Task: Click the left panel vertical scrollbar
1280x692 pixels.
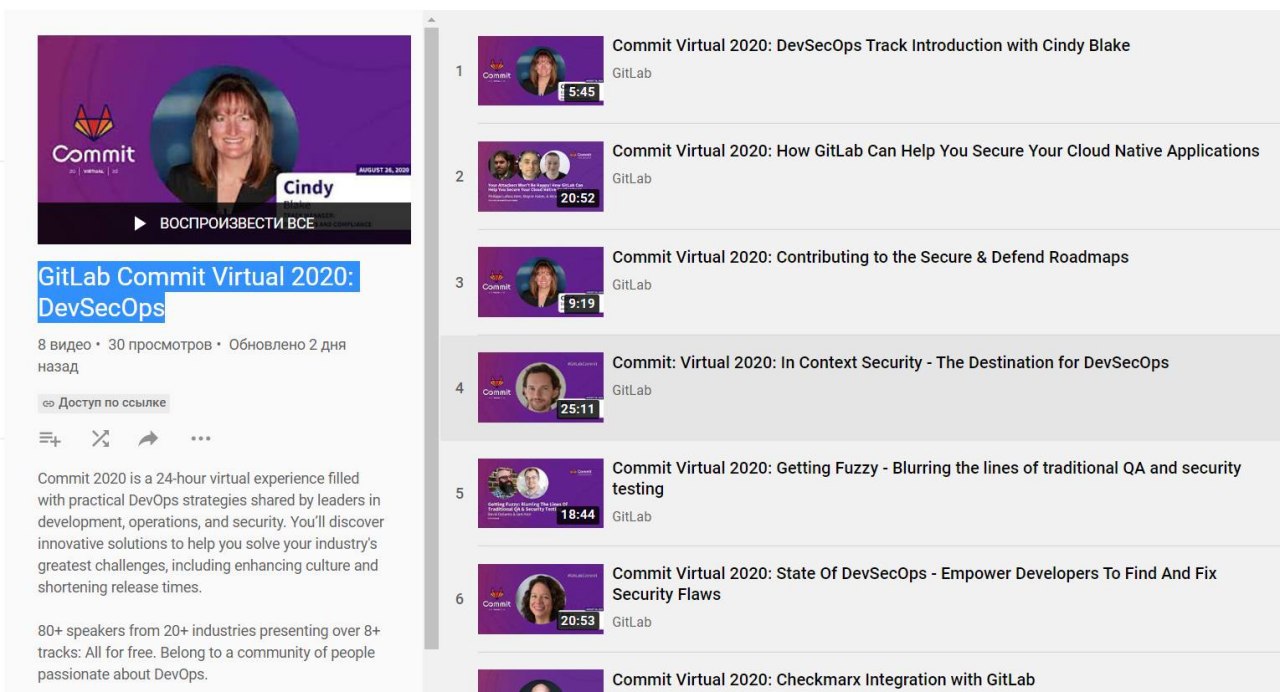Action: tap(431, 340)
